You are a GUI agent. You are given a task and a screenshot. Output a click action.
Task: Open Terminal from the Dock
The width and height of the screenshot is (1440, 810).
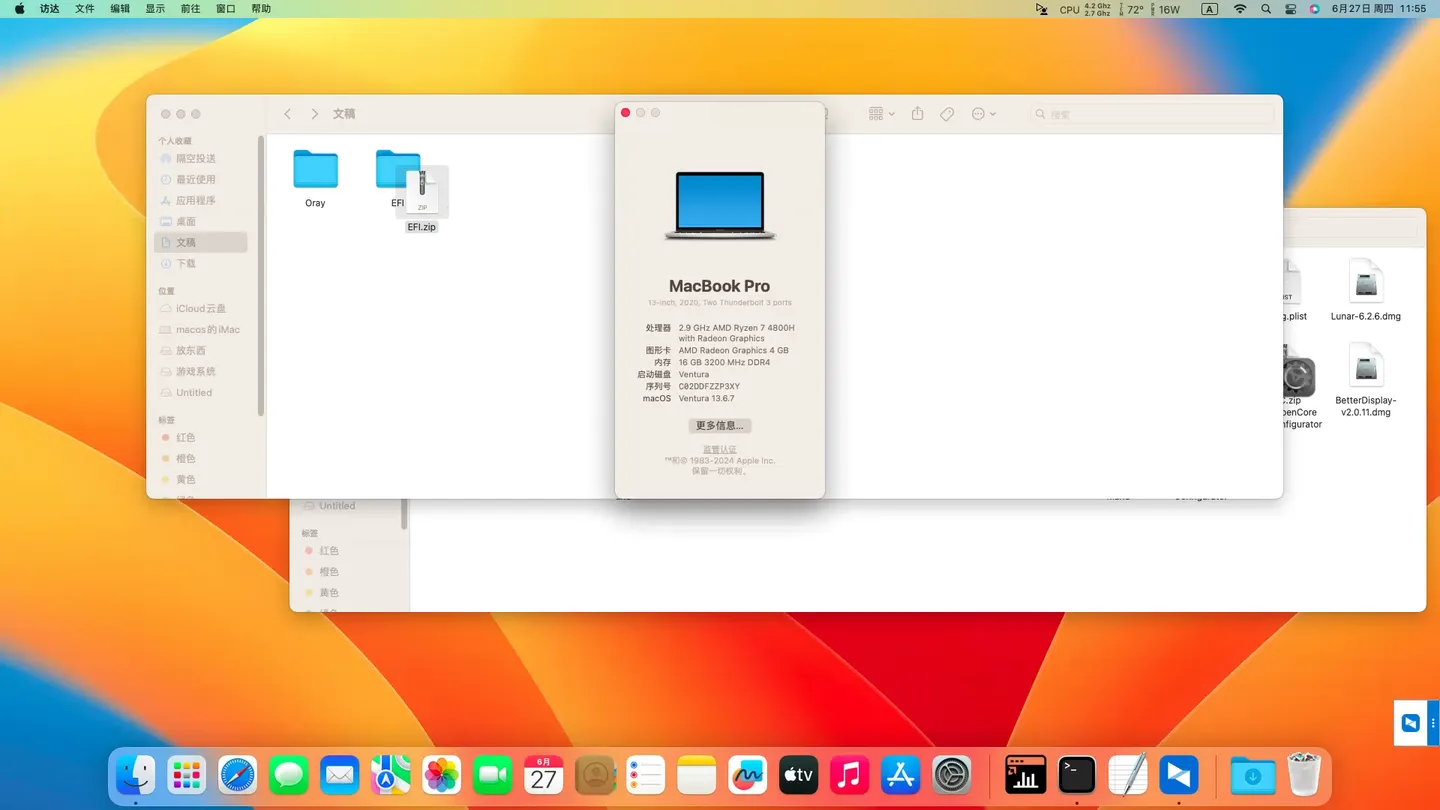pos(1076,775)
